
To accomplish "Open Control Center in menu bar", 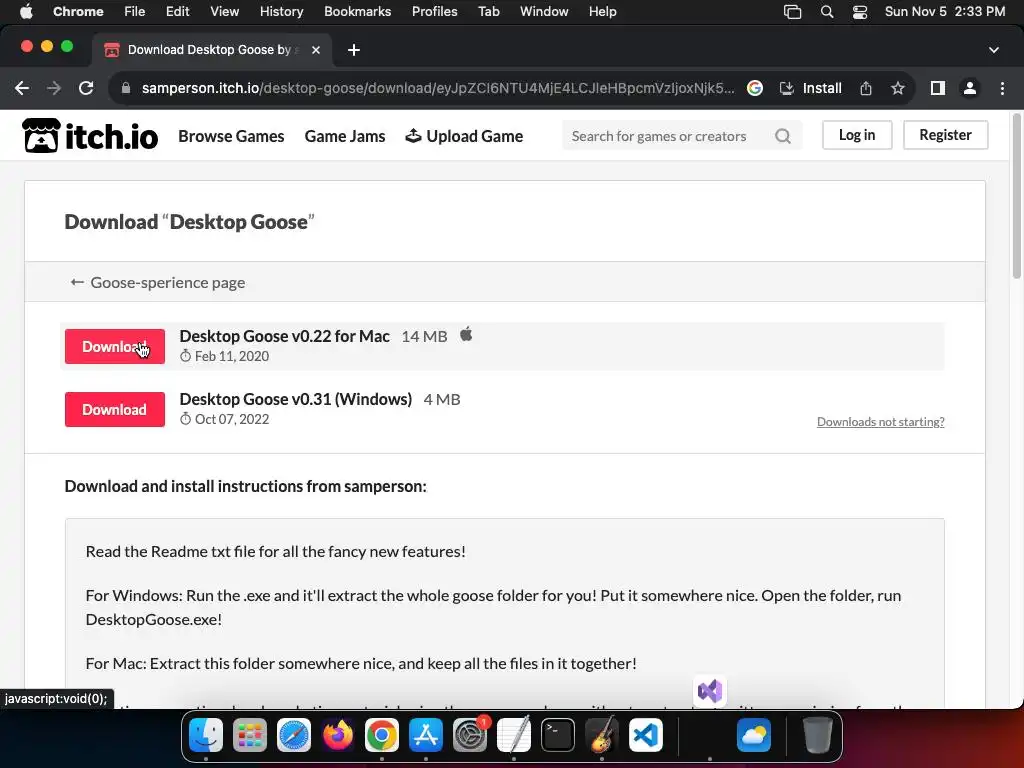I will click(x=860, y=12).
